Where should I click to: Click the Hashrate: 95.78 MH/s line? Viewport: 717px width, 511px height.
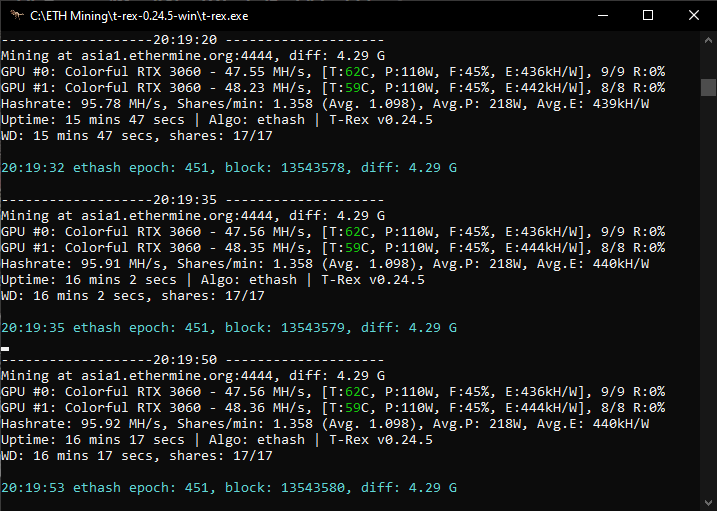point(325,104)
